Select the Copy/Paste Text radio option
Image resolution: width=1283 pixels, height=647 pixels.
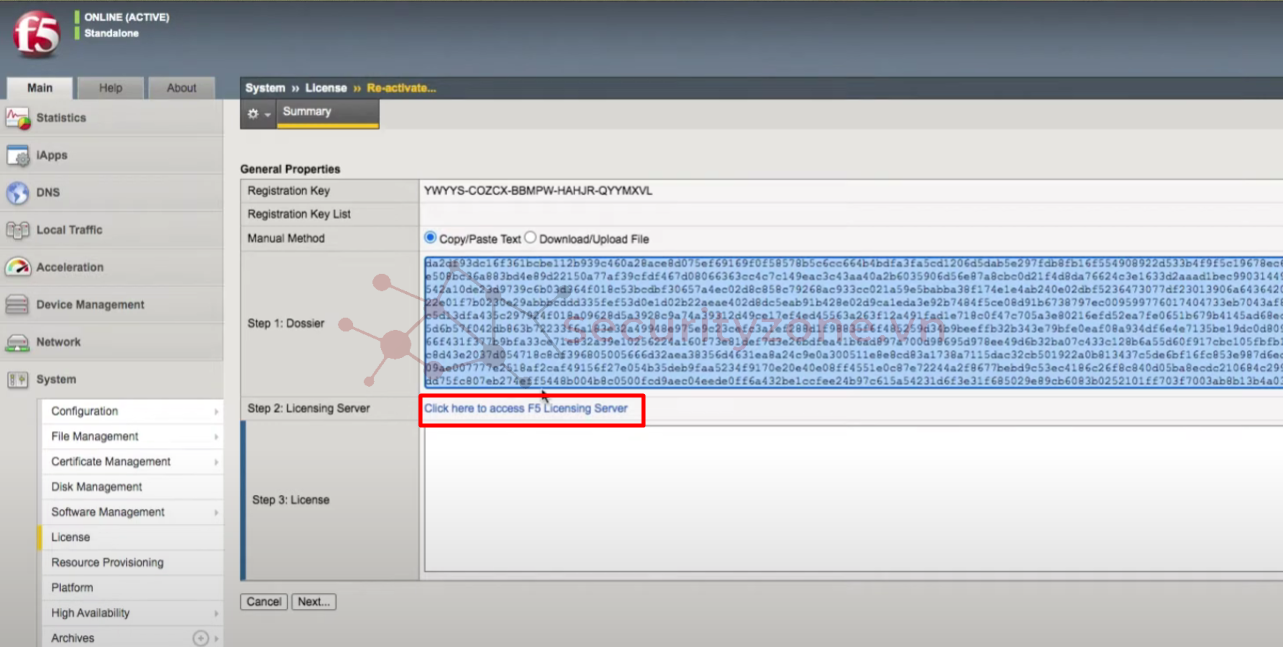(430, 238)
